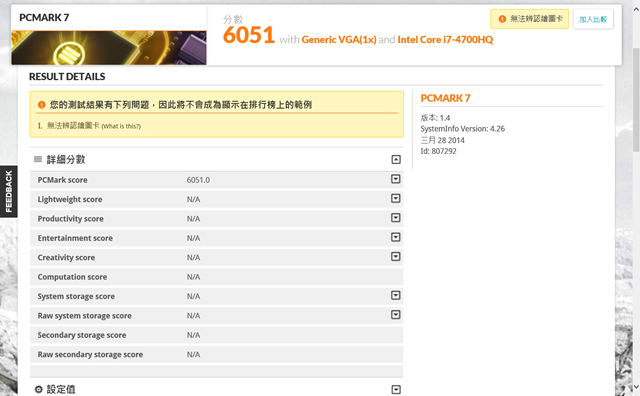Expand the Lightweight score row
The height and width of the screenshot is (396, 640).
point(396,198)
